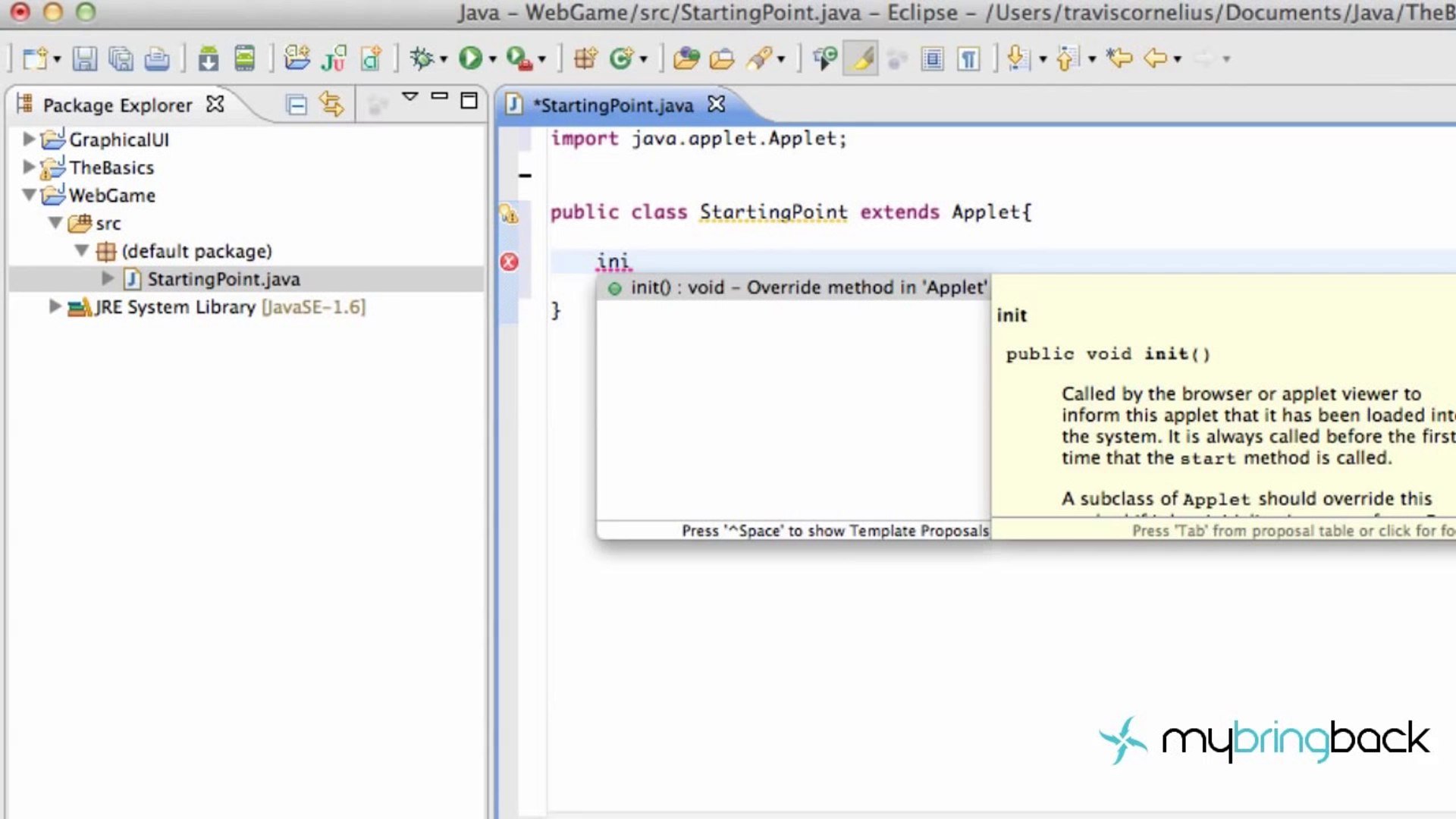Click the warning marker on class declaration line
1456x819 pixels.
point(509,214)
